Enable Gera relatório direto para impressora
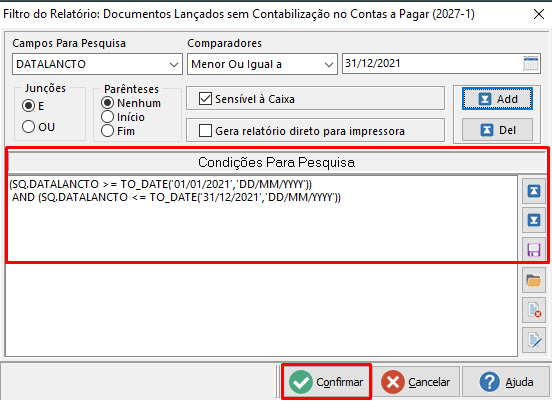 click(205, 131)
